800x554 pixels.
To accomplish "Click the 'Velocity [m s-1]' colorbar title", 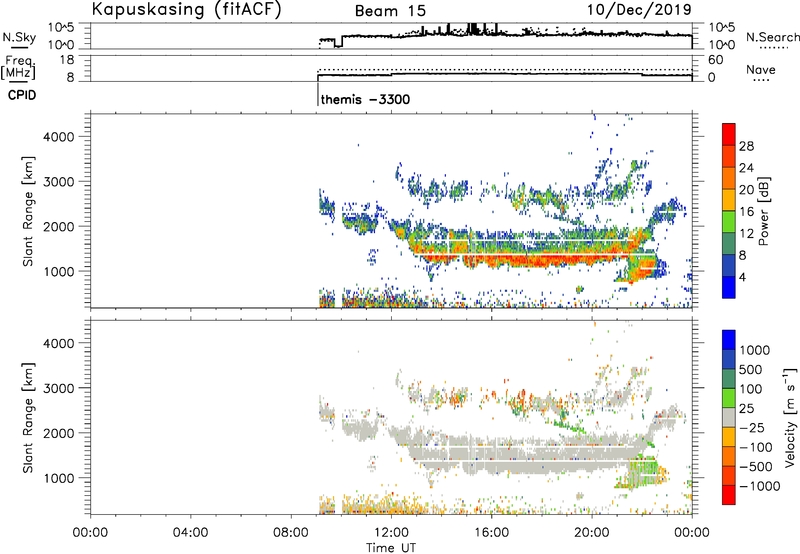I will click(790, 417).
